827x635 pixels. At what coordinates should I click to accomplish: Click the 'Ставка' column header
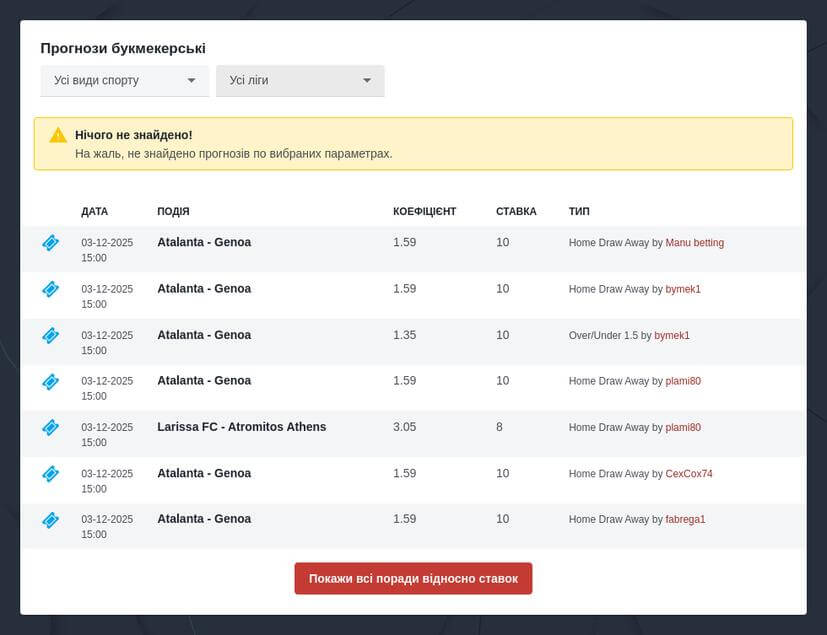pos(516,212)
